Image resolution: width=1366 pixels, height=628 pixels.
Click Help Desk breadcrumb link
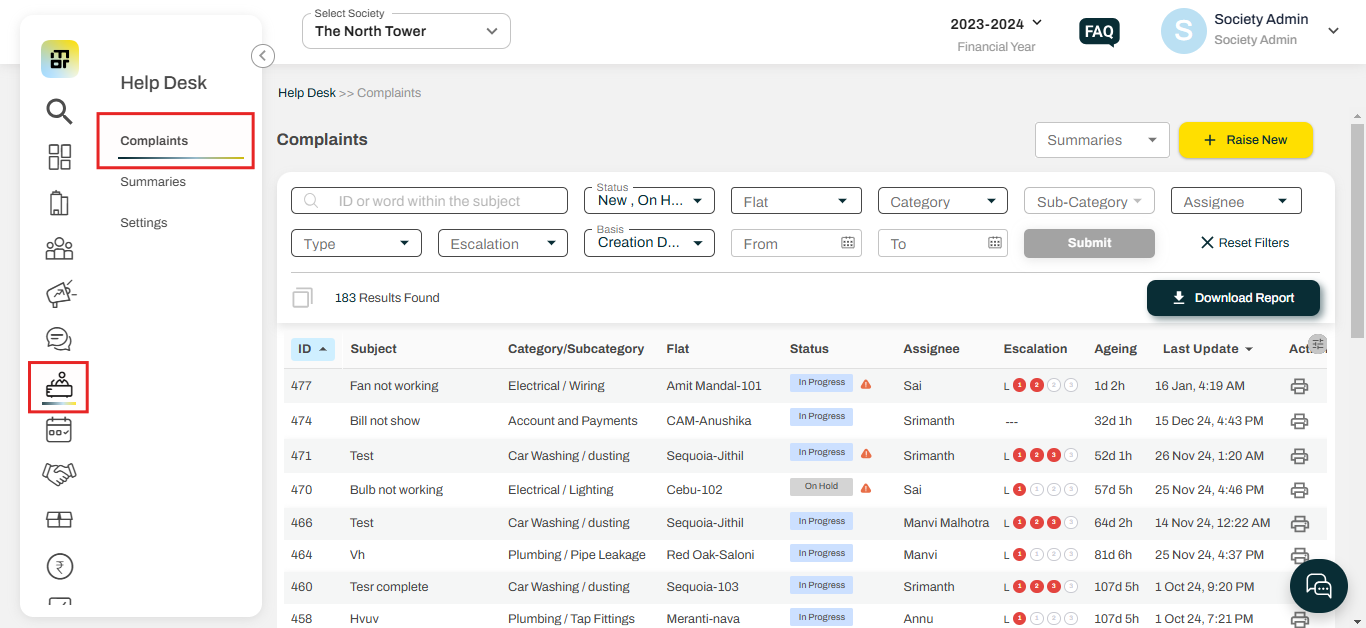point(307,93)
